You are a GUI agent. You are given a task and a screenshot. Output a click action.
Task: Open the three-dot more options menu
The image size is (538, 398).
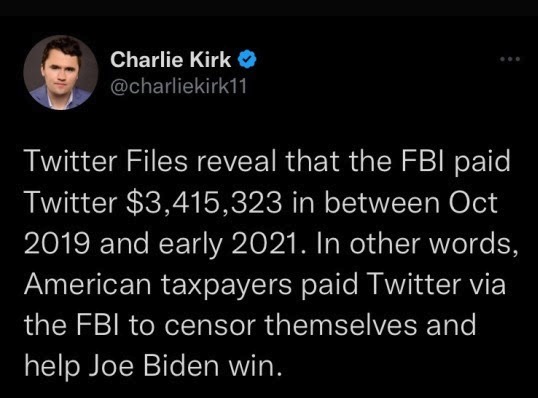tap(510, 59)
